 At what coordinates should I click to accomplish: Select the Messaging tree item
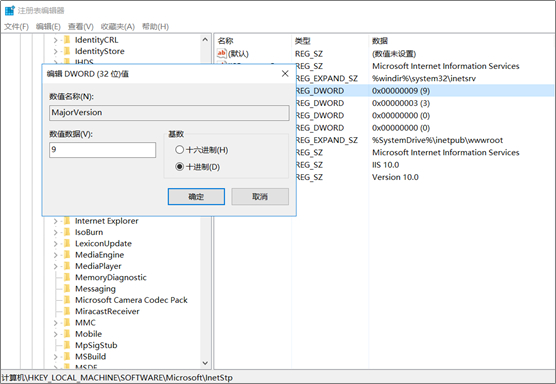tap(95, 289)
